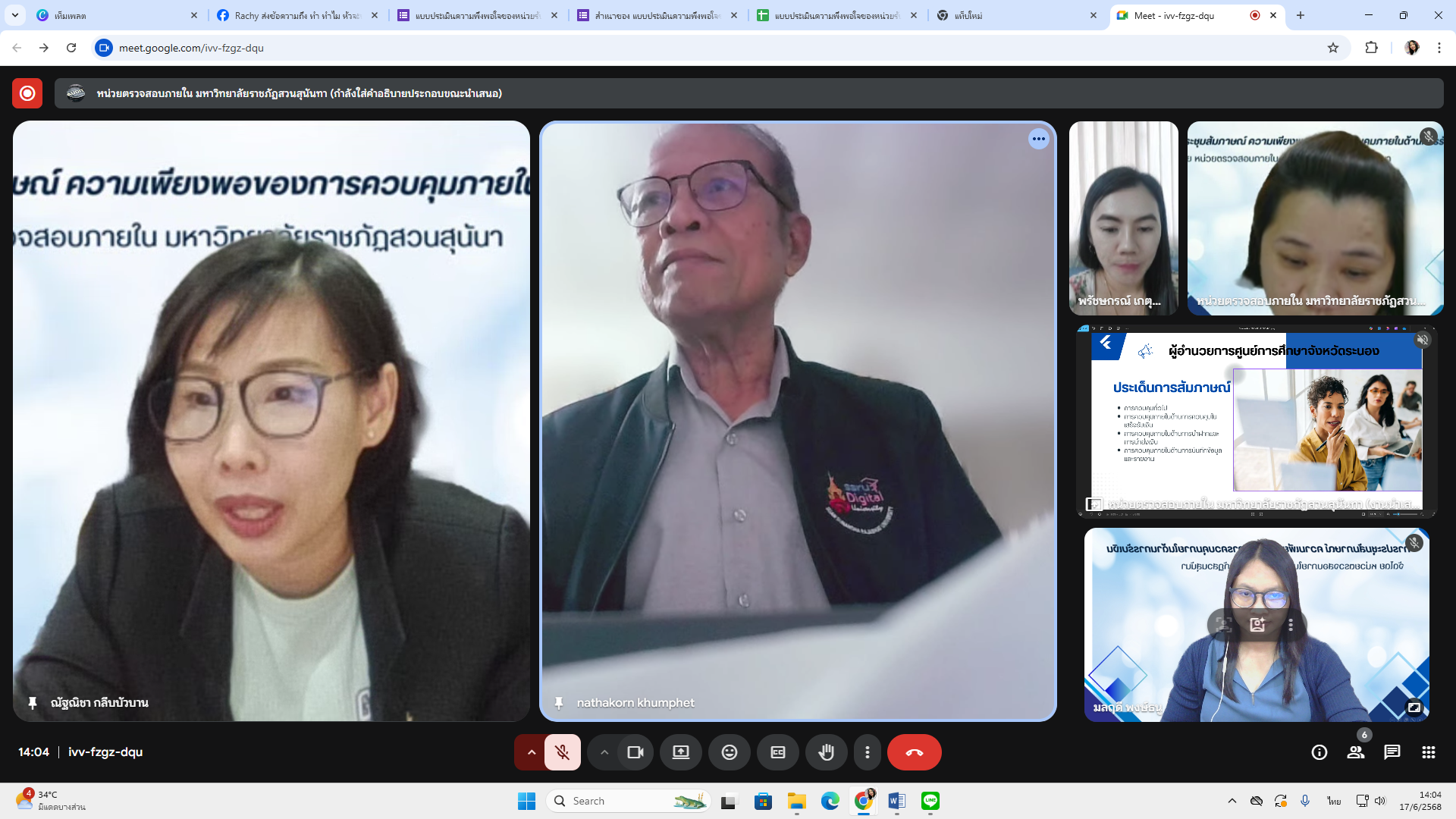Open the tab search dropdown arrow
Screen dimensions: 1456x819
pyautogui.click(x=15, y=15)
